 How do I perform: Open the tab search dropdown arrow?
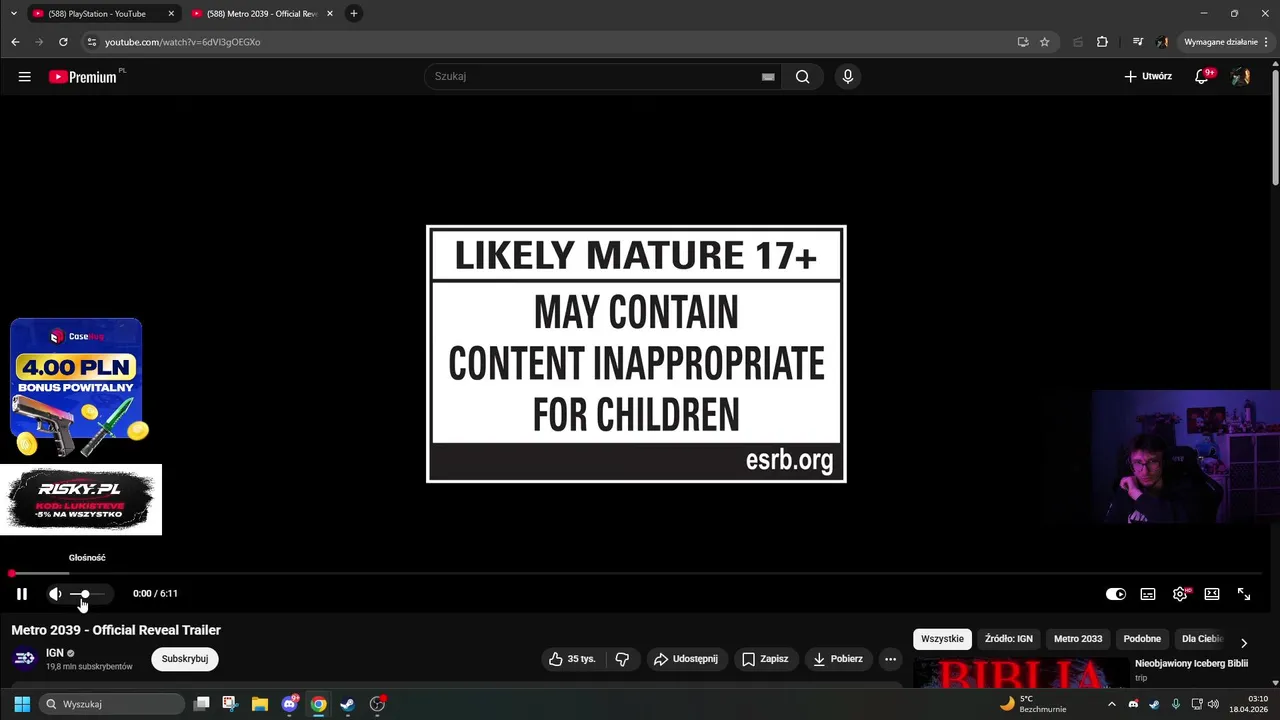click(x=13, y=14)
